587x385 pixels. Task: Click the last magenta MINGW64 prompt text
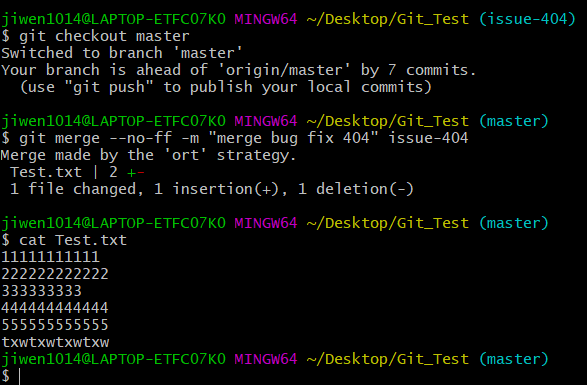click(266, 359)
